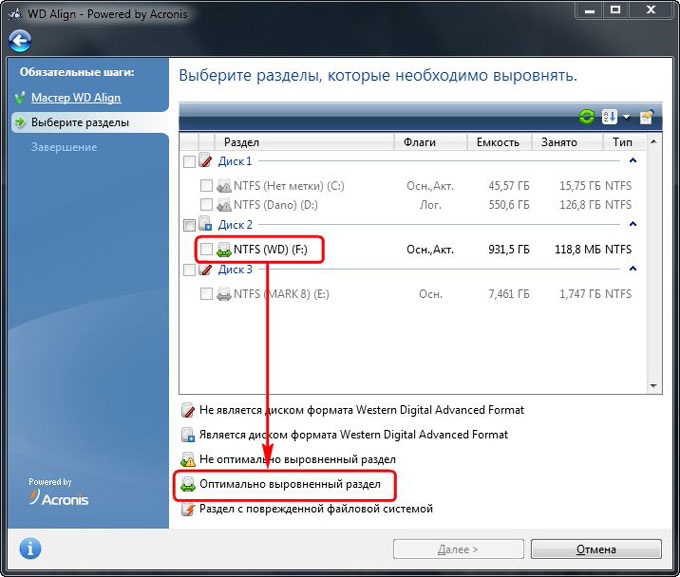680x577 pixels.
Task: Select the 45,57 ГБ capacity cell
Action: coord(509,186)
